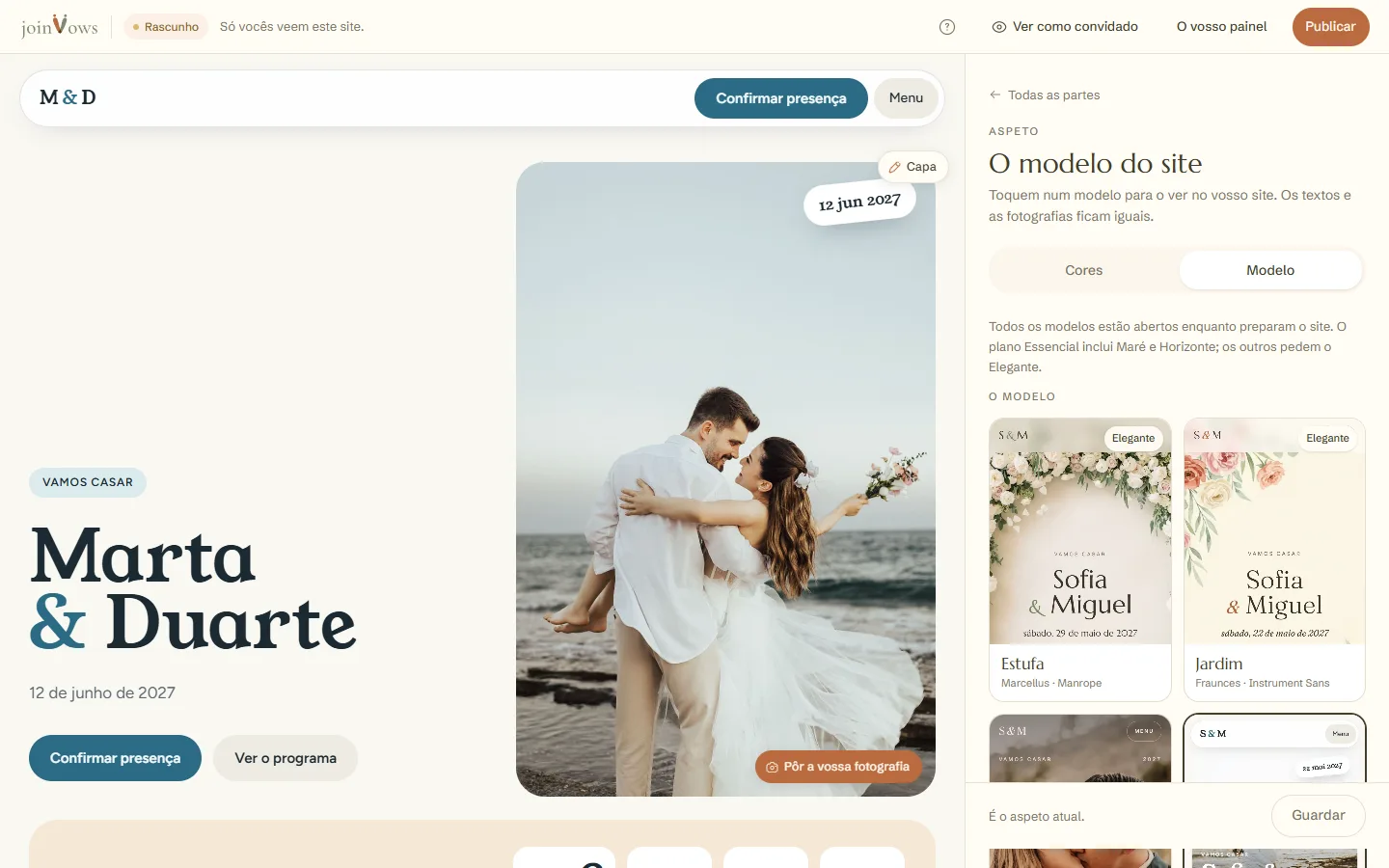The height and width of the screenshot is (868, 1389).
Task: Open the help question mark icon
Action: tap(947, 27)
